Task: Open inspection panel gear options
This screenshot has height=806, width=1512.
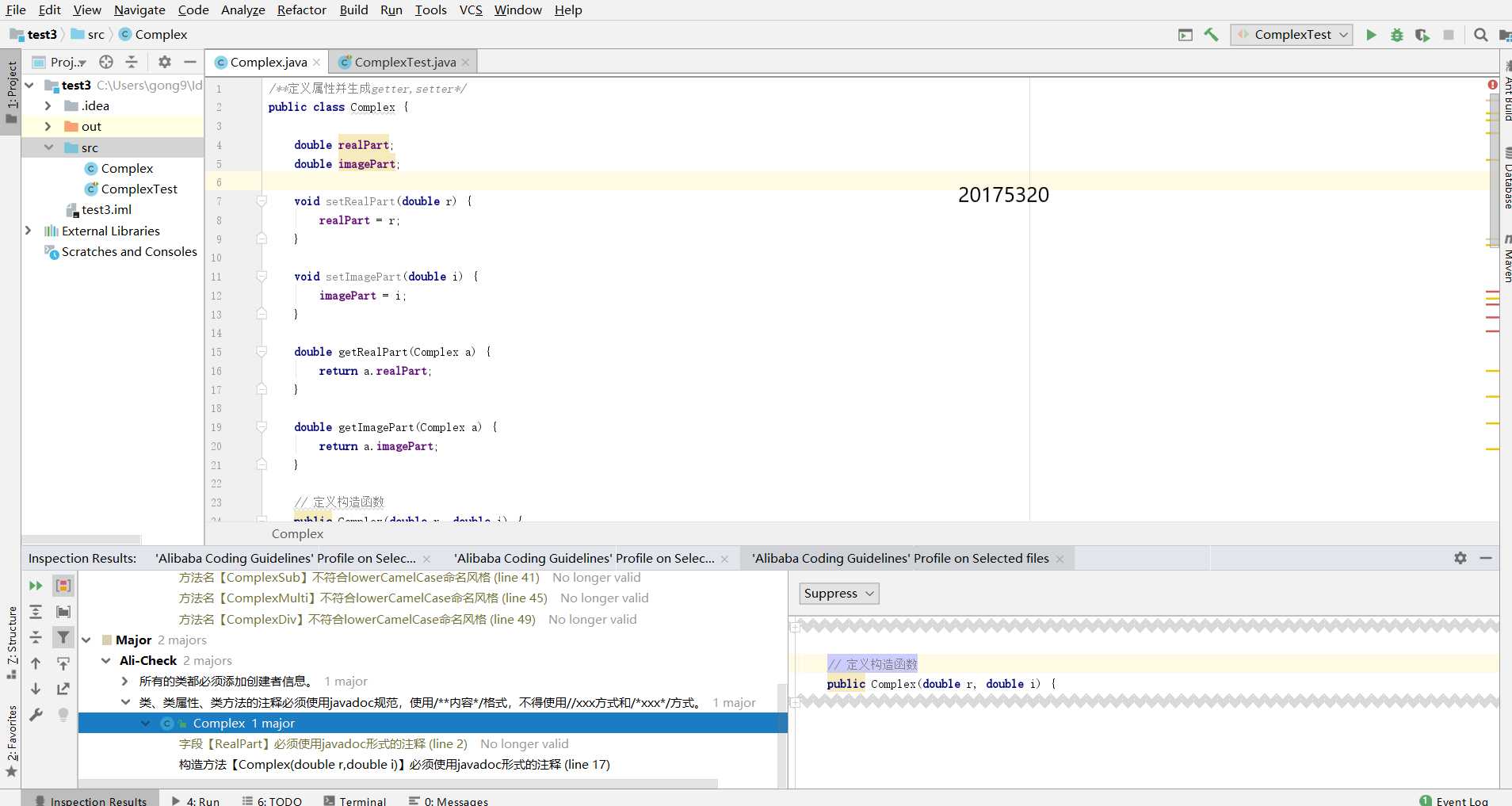Action: (1460, 558)
